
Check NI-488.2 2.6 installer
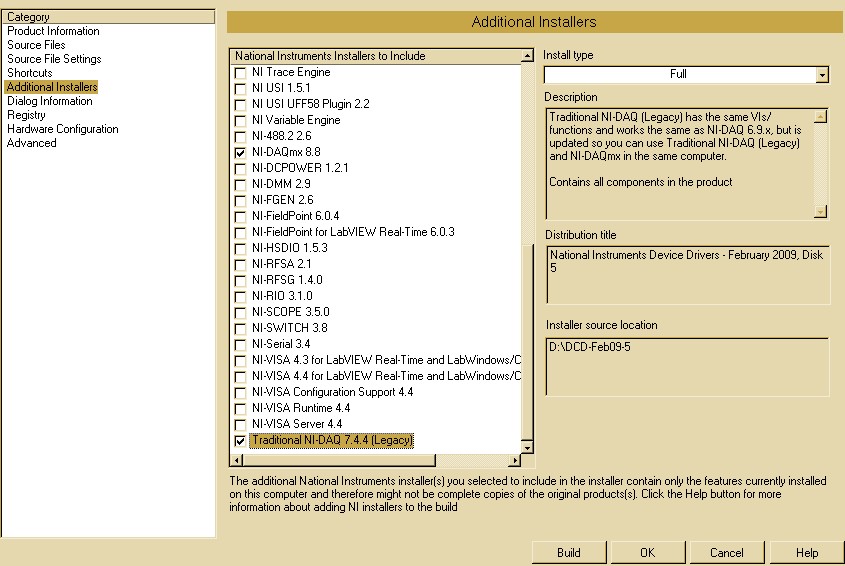click(240, 136)
